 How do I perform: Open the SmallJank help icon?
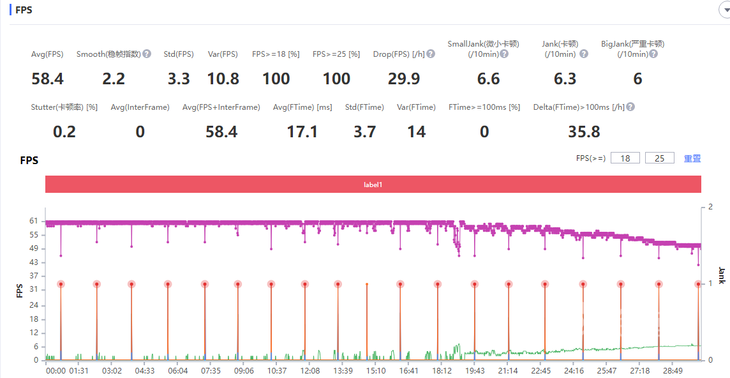504,54
